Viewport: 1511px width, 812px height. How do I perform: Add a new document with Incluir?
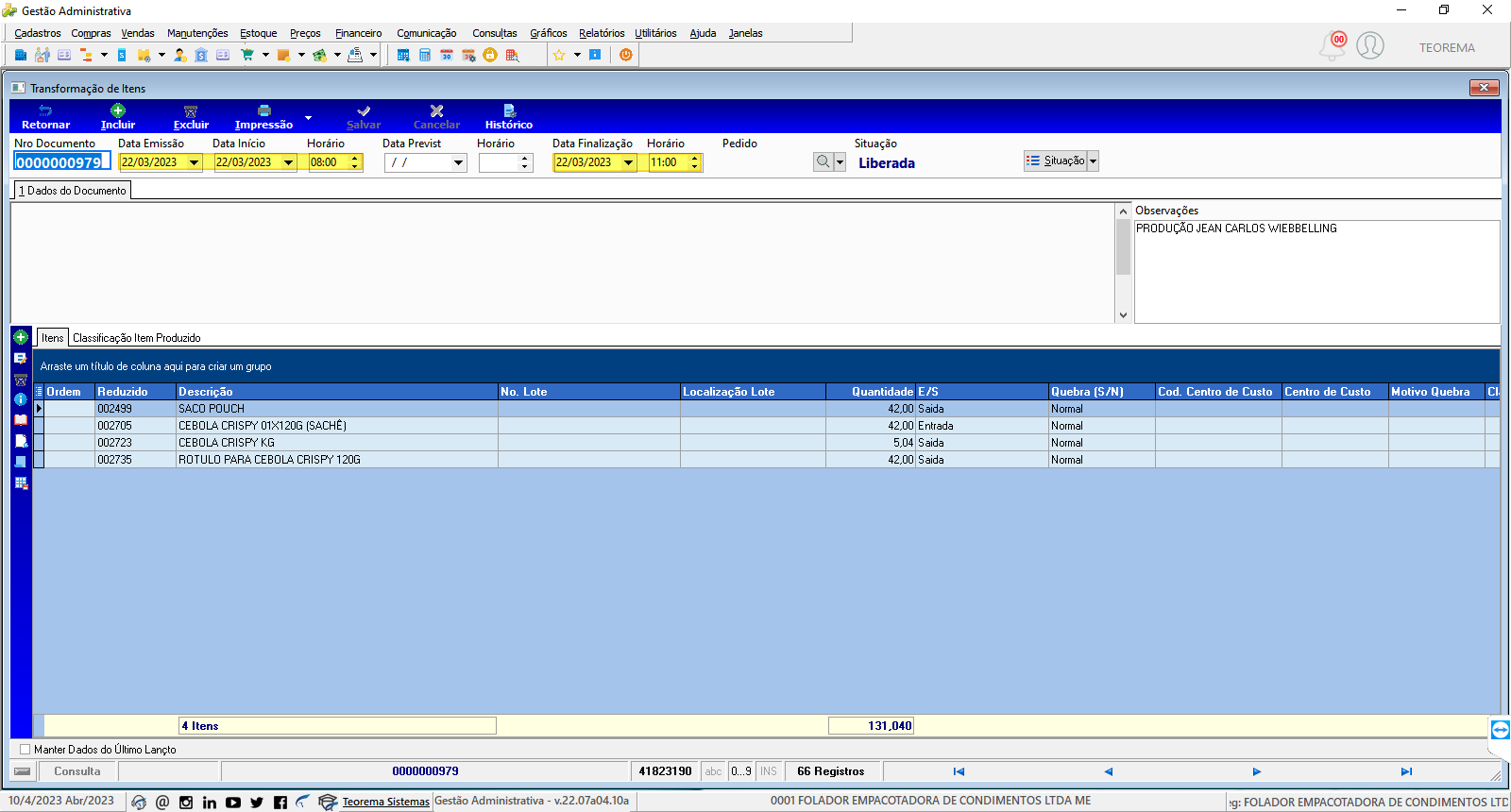tap(118, 117)
